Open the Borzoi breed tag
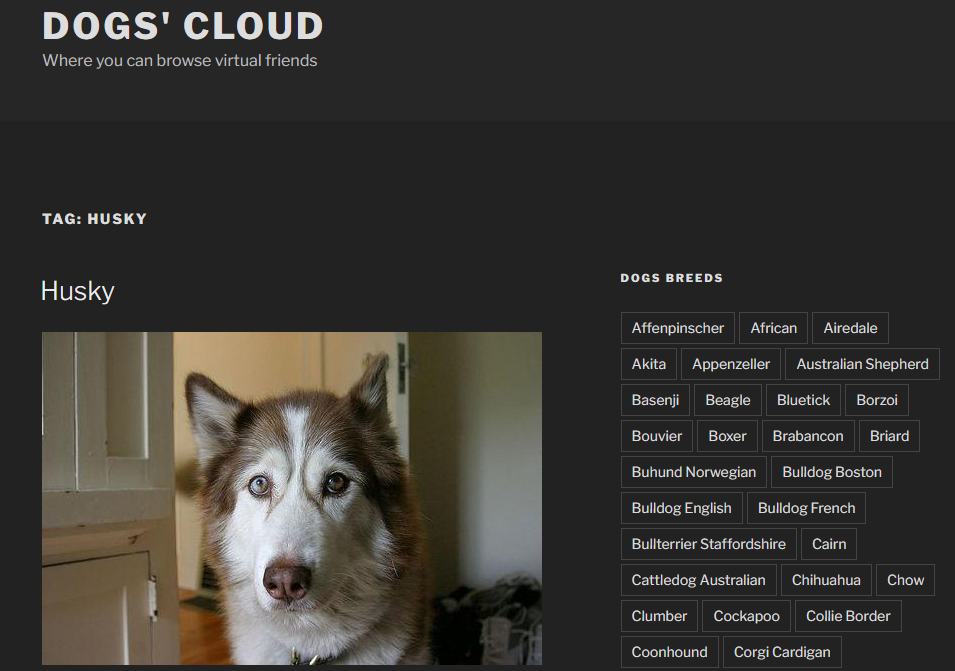This screenshot has height=671, width=955. coord(876,399)
